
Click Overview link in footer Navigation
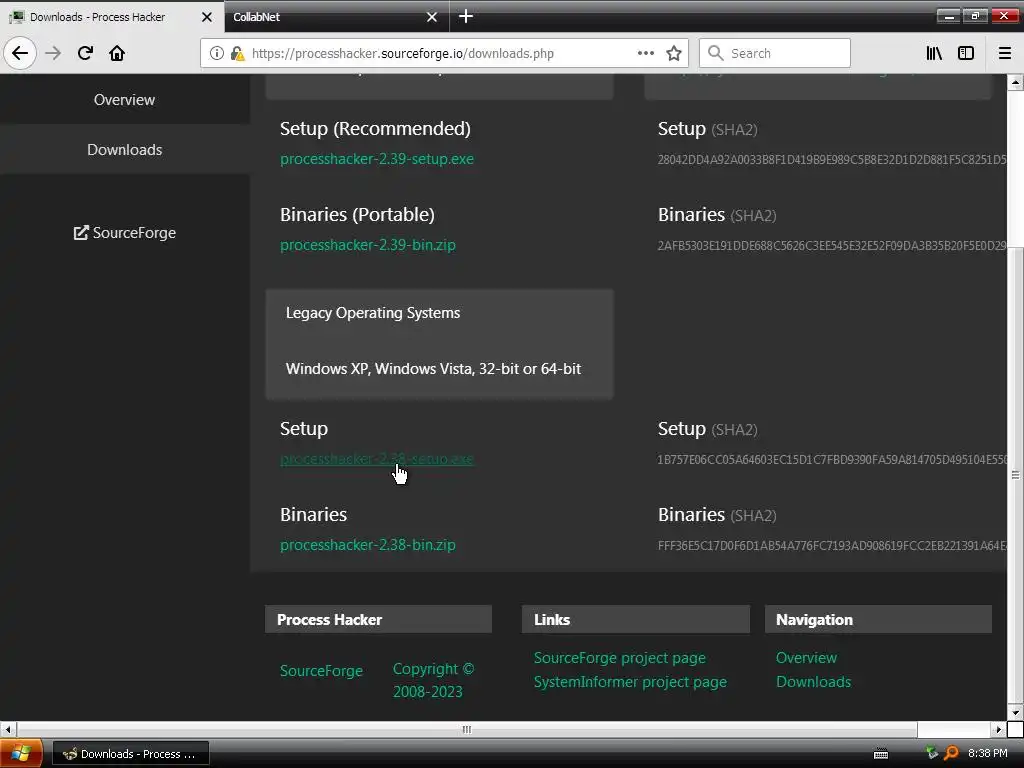pos(806,658)
